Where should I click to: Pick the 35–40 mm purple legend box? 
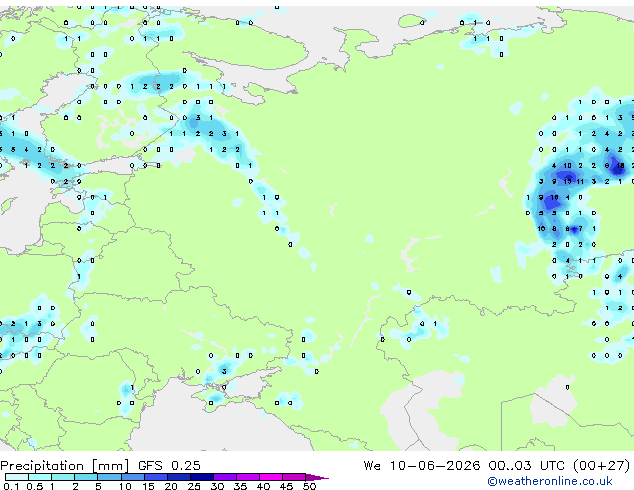click(248, 477)
